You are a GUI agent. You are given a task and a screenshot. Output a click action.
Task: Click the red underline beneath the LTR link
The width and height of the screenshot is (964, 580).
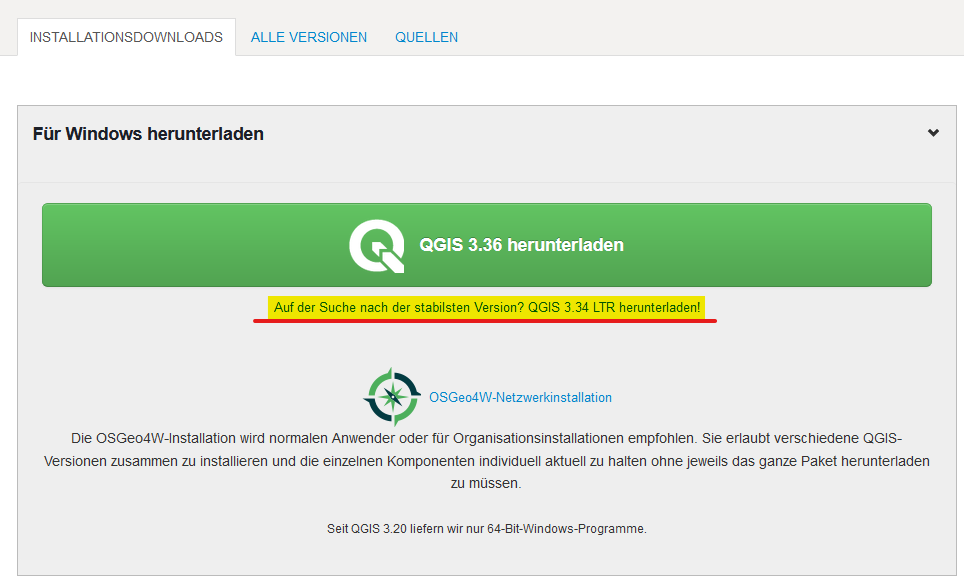click(x=486, y=323)
